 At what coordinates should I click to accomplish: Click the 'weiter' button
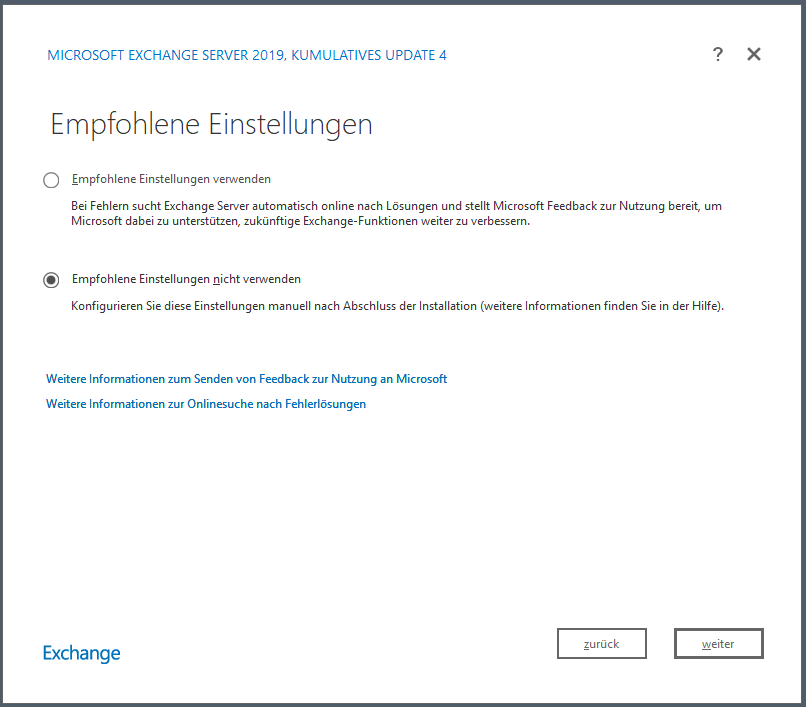tap(718, 643)
